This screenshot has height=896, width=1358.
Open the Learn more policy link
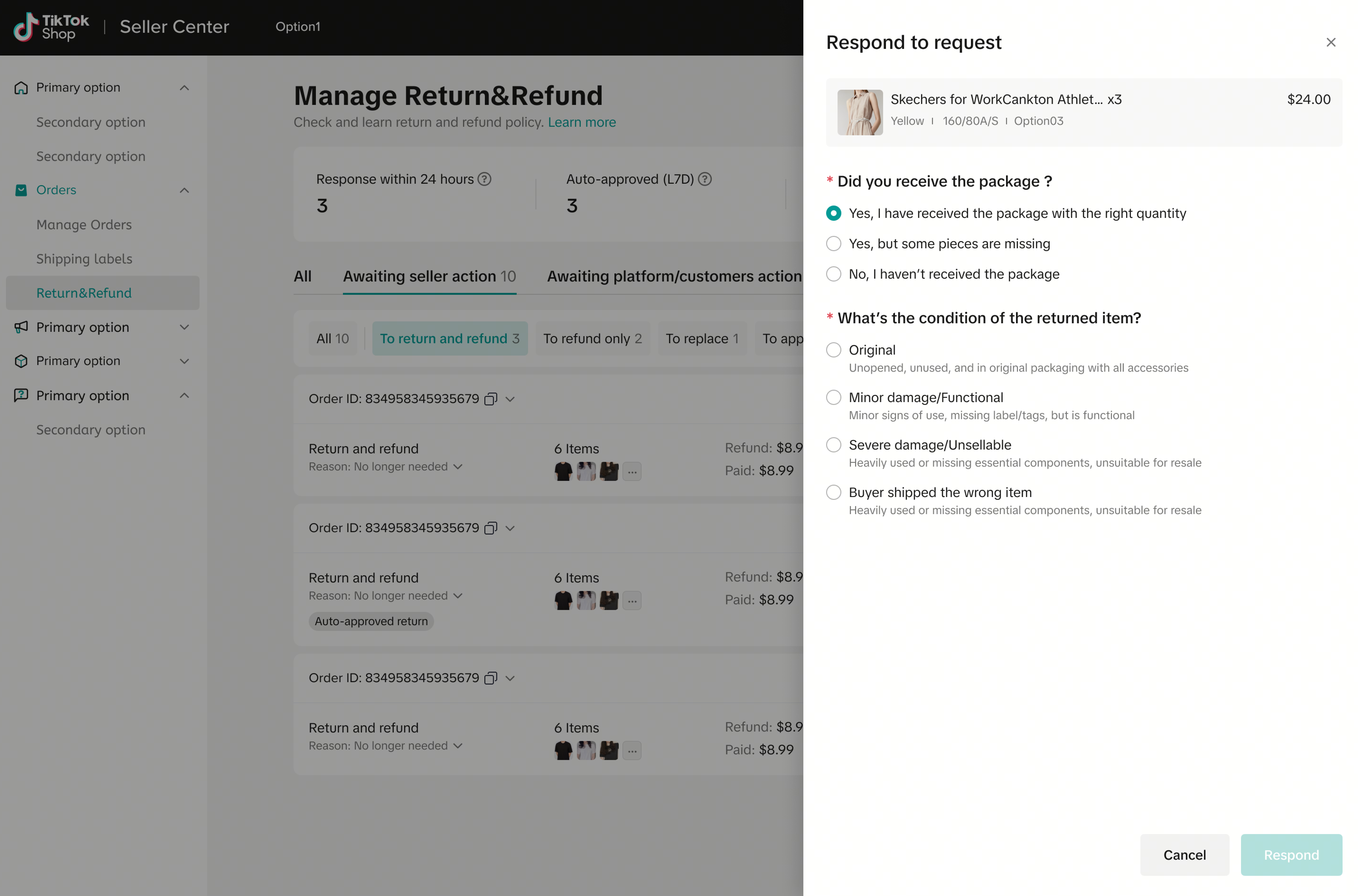tap(582, 122)
